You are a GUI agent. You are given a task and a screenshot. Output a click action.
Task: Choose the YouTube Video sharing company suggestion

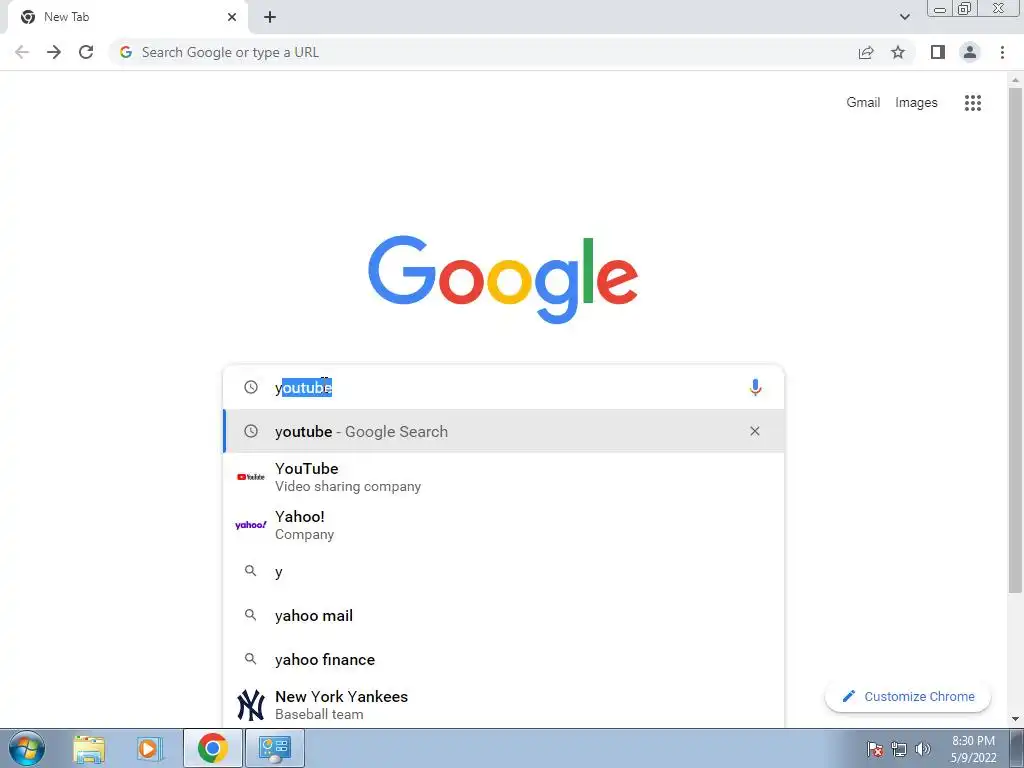pyautogui.click(x=503, y=477)
